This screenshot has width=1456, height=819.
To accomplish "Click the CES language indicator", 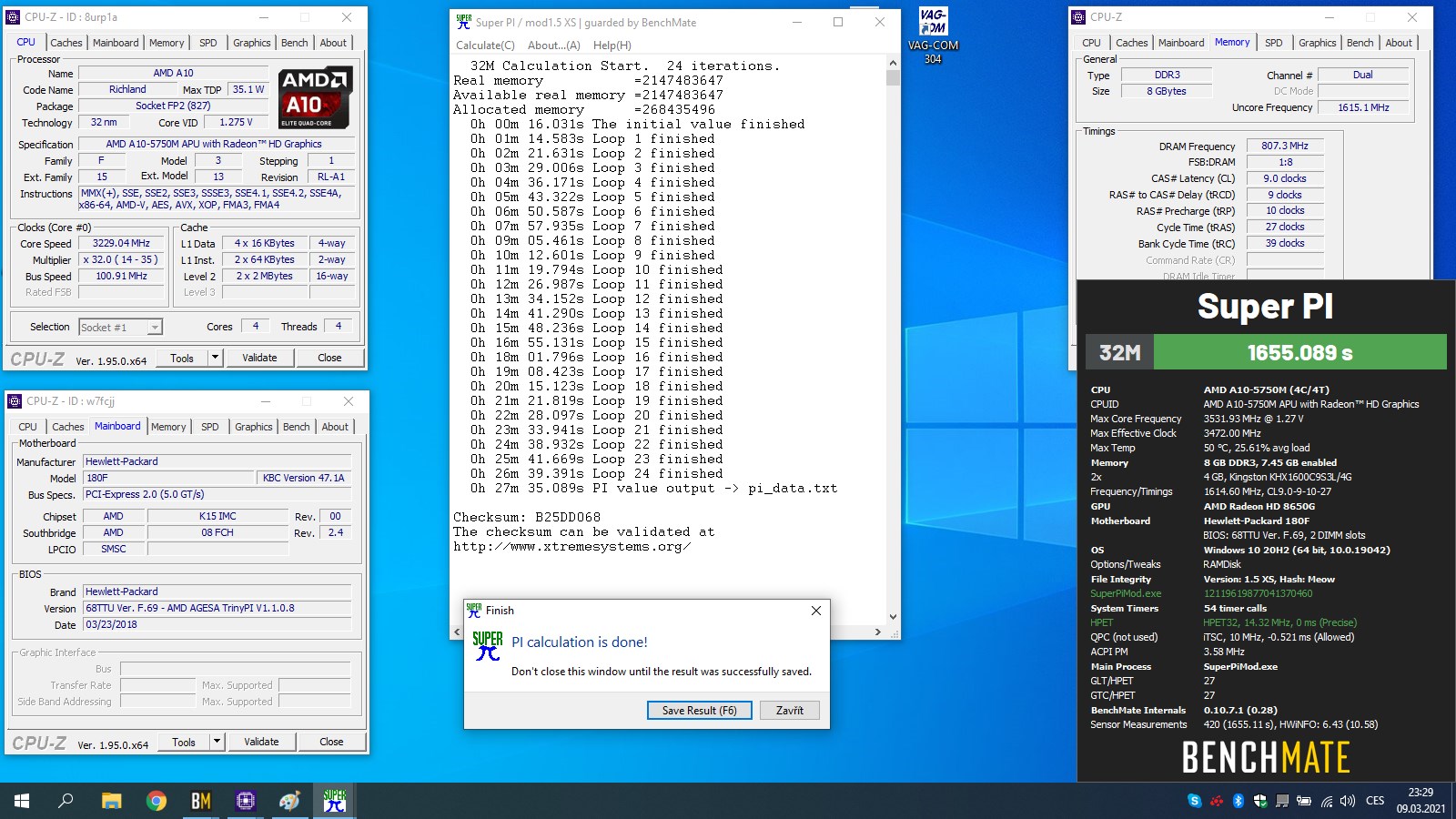I will point(1375,801).
